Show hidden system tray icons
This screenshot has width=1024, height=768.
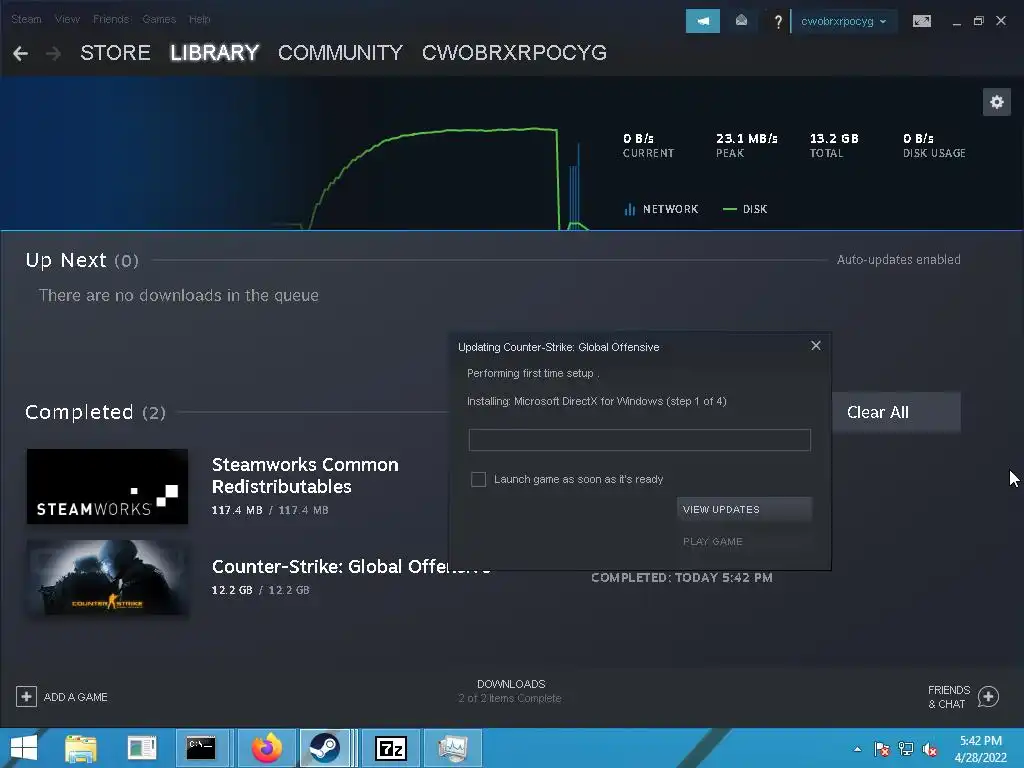coord(857,749)
